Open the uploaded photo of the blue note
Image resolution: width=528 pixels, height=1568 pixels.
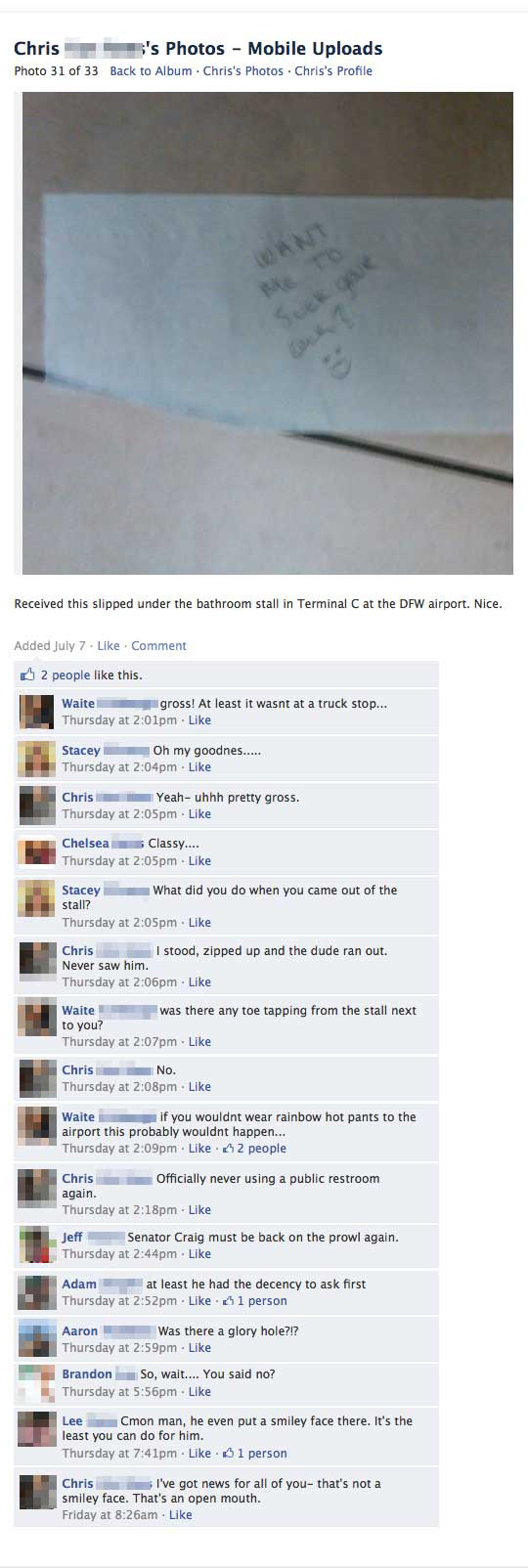[x=268, y=333]
